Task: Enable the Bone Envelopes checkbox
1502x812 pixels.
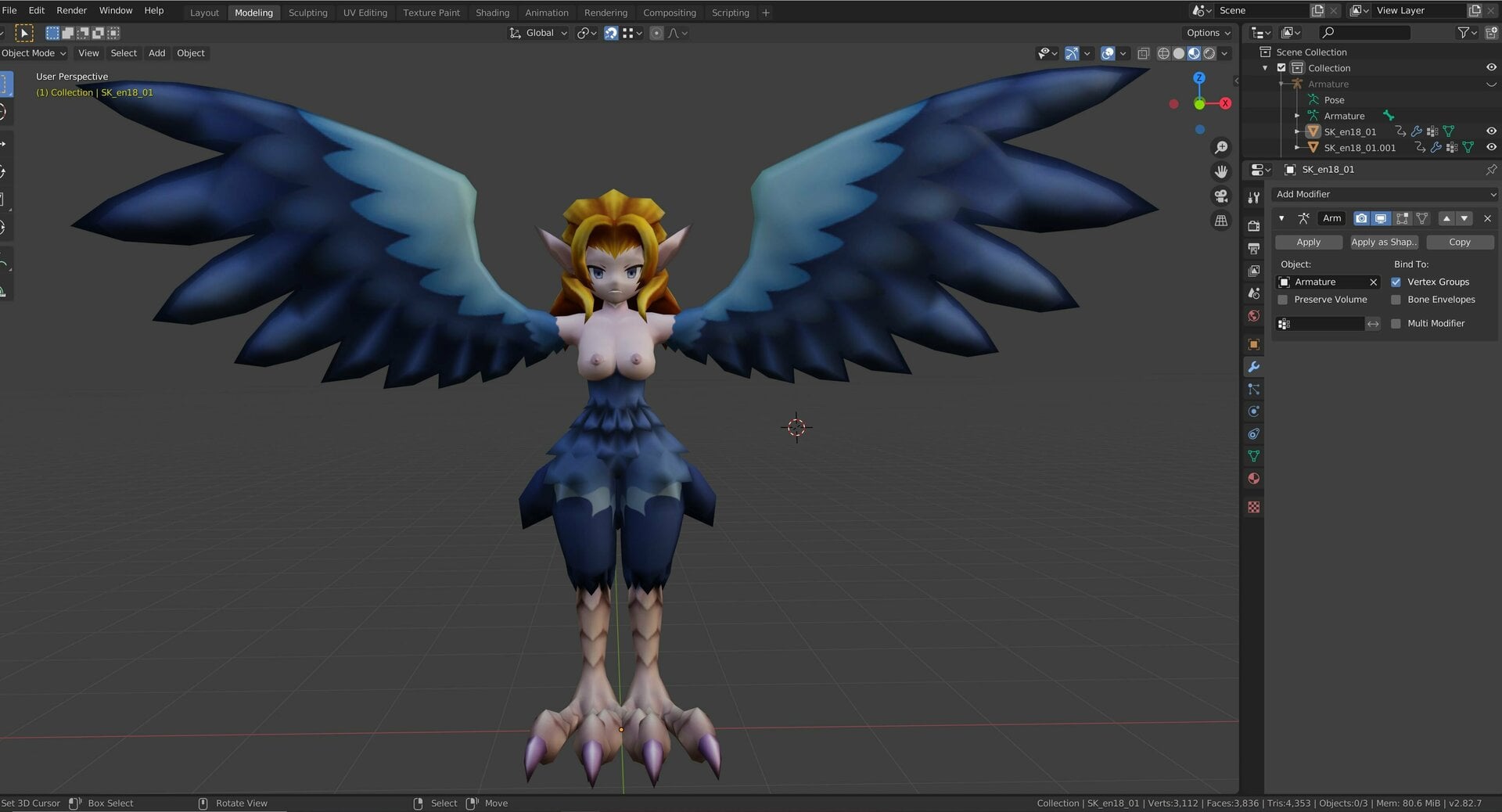Action: click(x=1396, y=300)
